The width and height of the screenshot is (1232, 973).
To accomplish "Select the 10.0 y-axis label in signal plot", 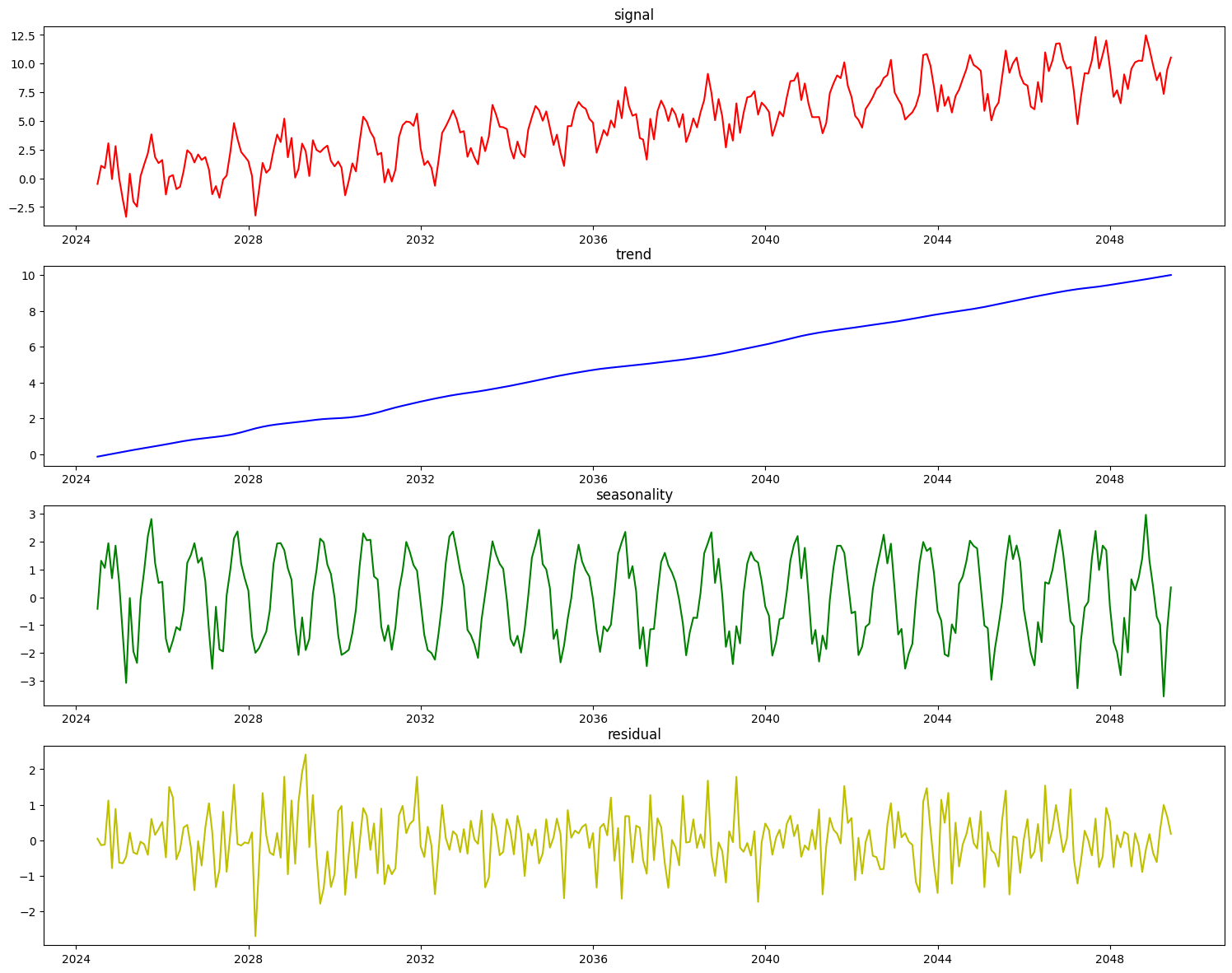I will coord(22,64).
